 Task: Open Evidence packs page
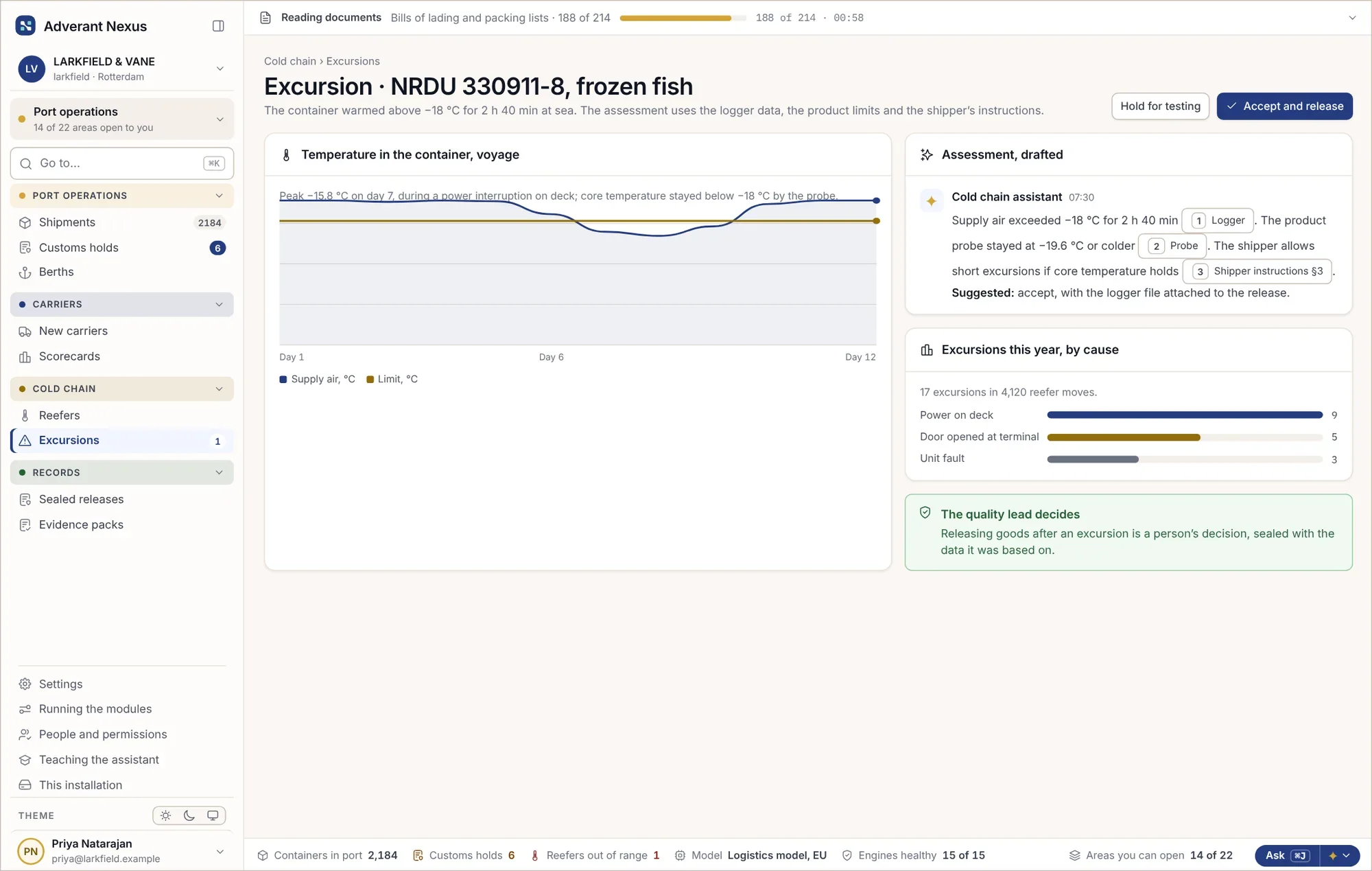pyautogui.click(x=122, y=525)
